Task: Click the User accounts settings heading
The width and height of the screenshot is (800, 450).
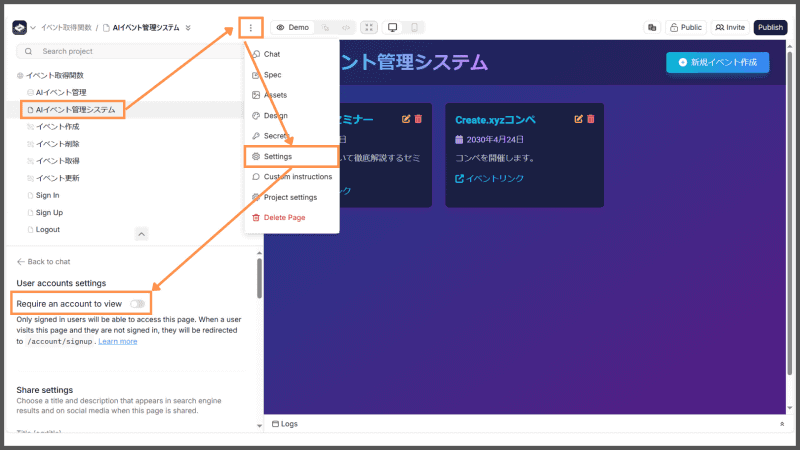Action: pyautogui.click(x=61, y=283)
